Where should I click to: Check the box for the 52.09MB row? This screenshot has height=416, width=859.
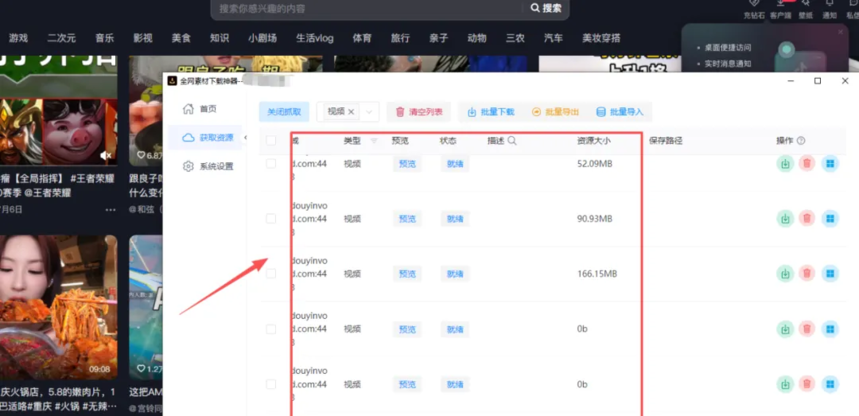click(271, 163)
